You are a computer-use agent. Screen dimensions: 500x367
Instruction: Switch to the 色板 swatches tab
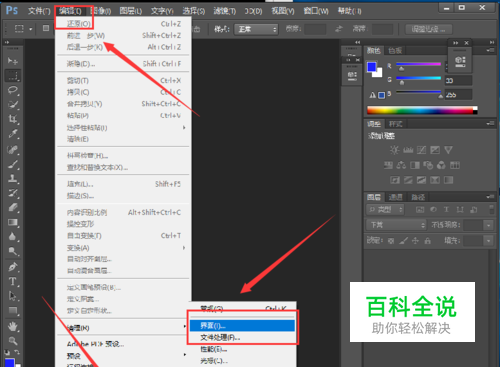click(x=395, y=50)
